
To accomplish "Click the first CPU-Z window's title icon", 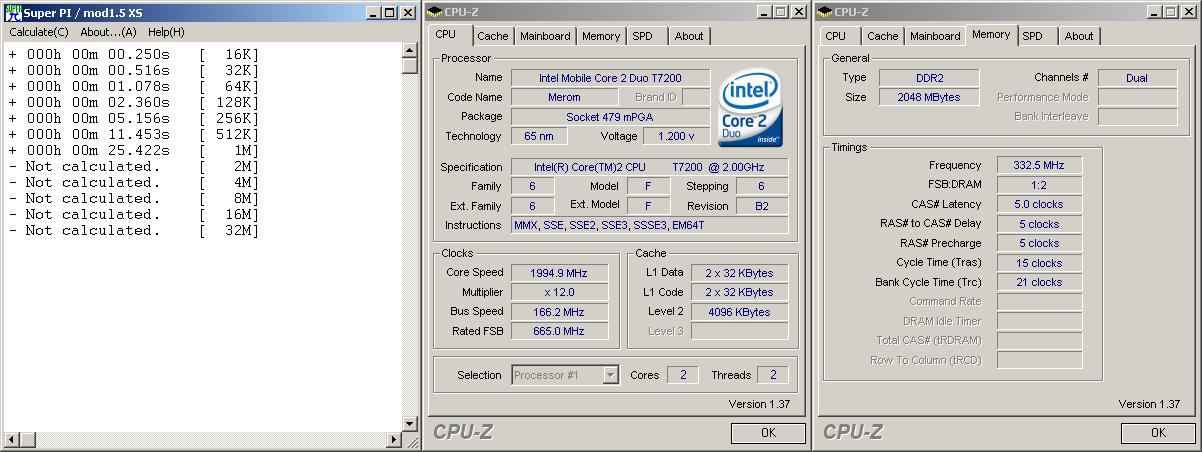I will [x=434, y=12].
